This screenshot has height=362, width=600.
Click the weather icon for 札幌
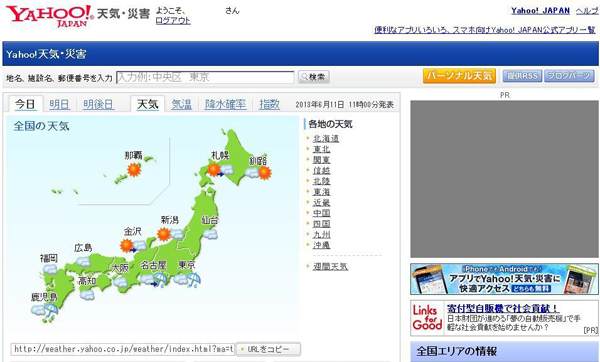coord(220,170)
